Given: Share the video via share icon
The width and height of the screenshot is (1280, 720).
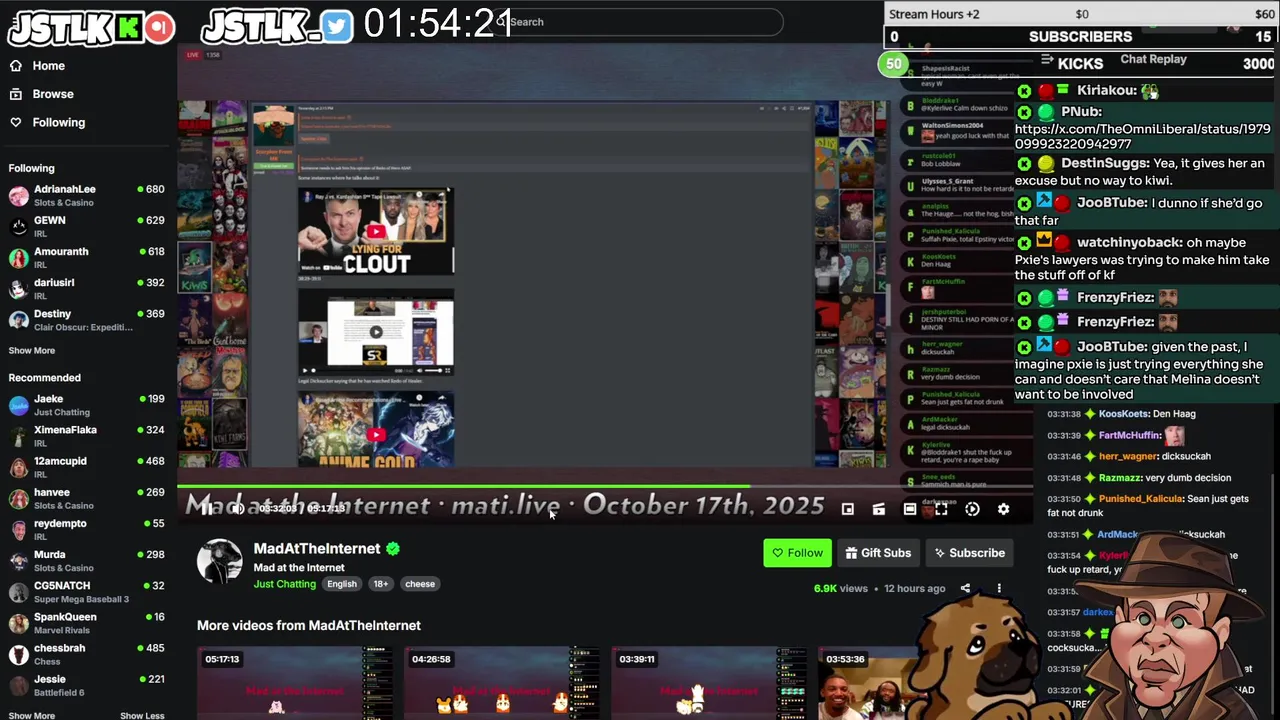Looking at the screenshot, I should 965,589.
